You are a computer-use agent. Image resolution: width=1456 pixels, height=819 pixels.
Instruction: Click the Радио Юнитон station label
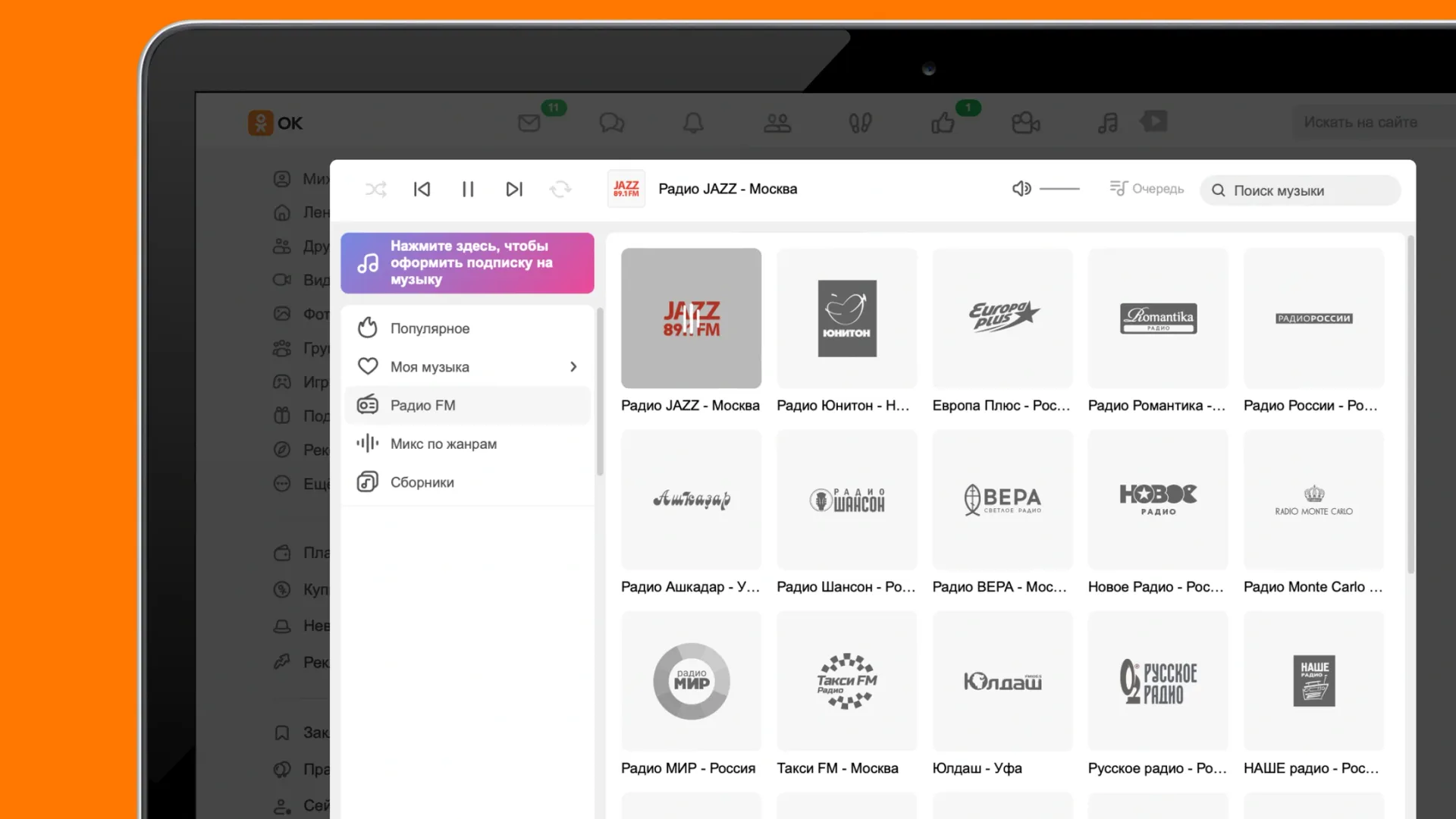843,406
